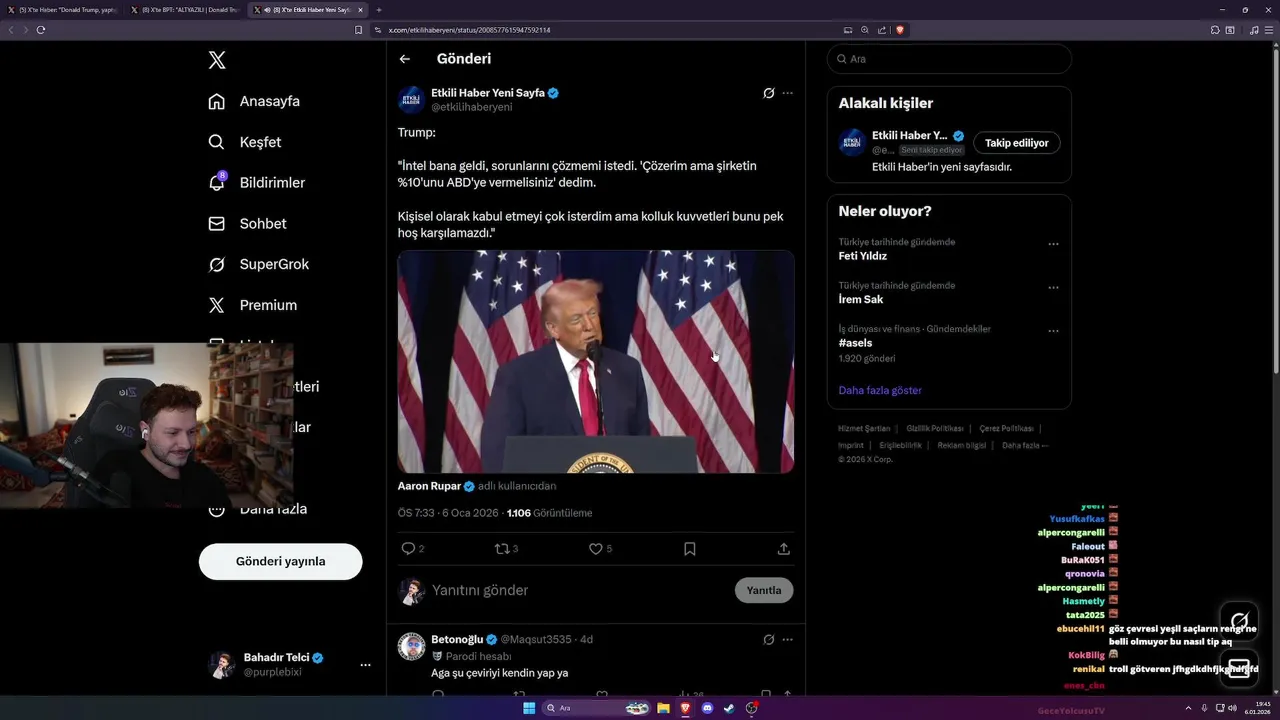Screen dimensions: 1280x720
Task: Click bookmark icon left of address bar
Action: [358, 30]
